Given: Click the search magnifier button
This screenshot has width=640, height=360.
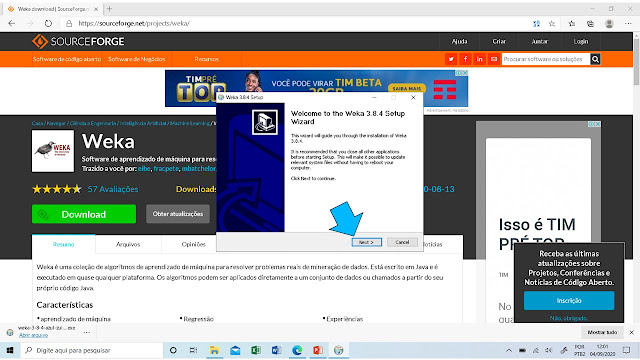Looking at the screenshot, I should tap(595, 59).
